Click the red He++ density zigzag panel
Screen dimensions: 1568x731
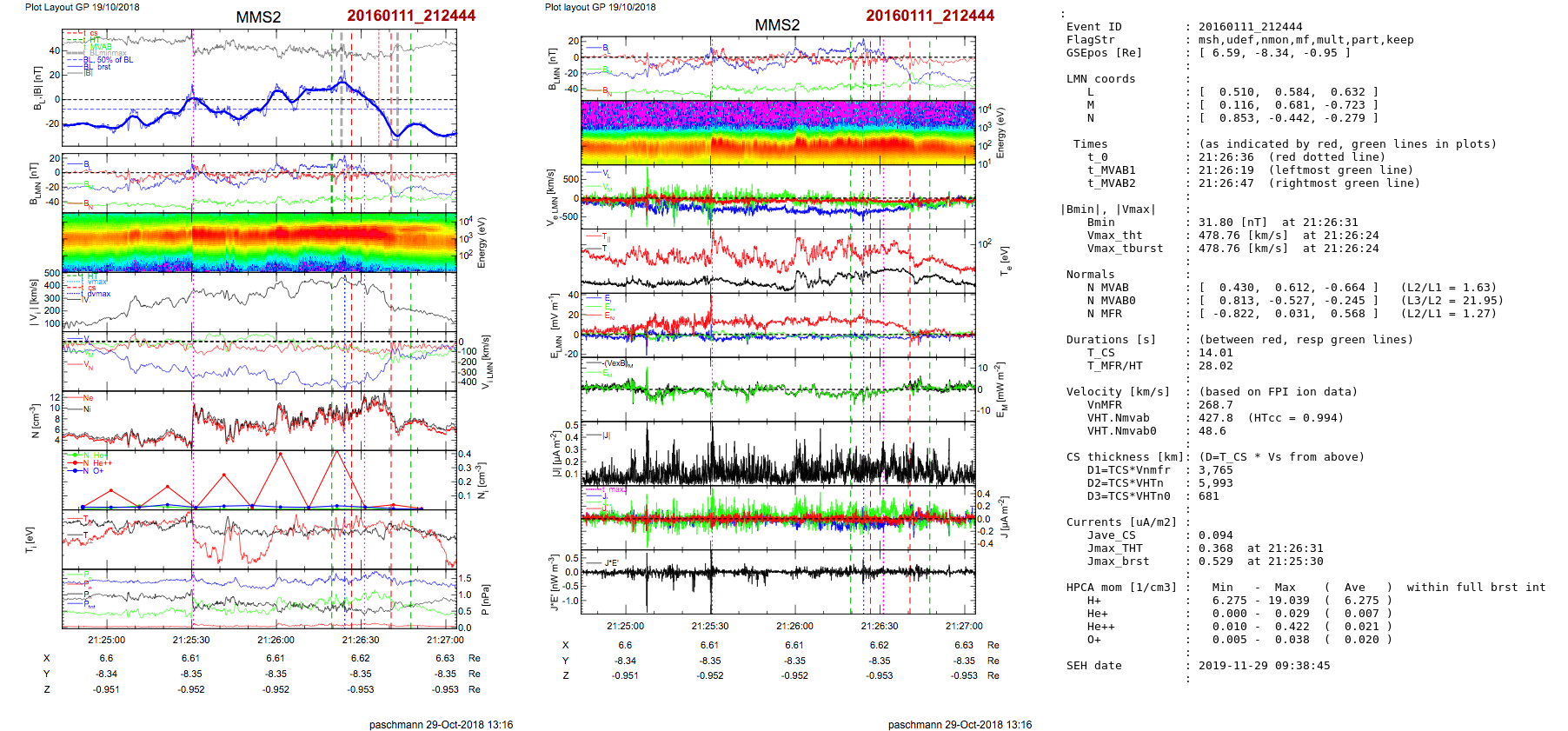coord(259,480)
